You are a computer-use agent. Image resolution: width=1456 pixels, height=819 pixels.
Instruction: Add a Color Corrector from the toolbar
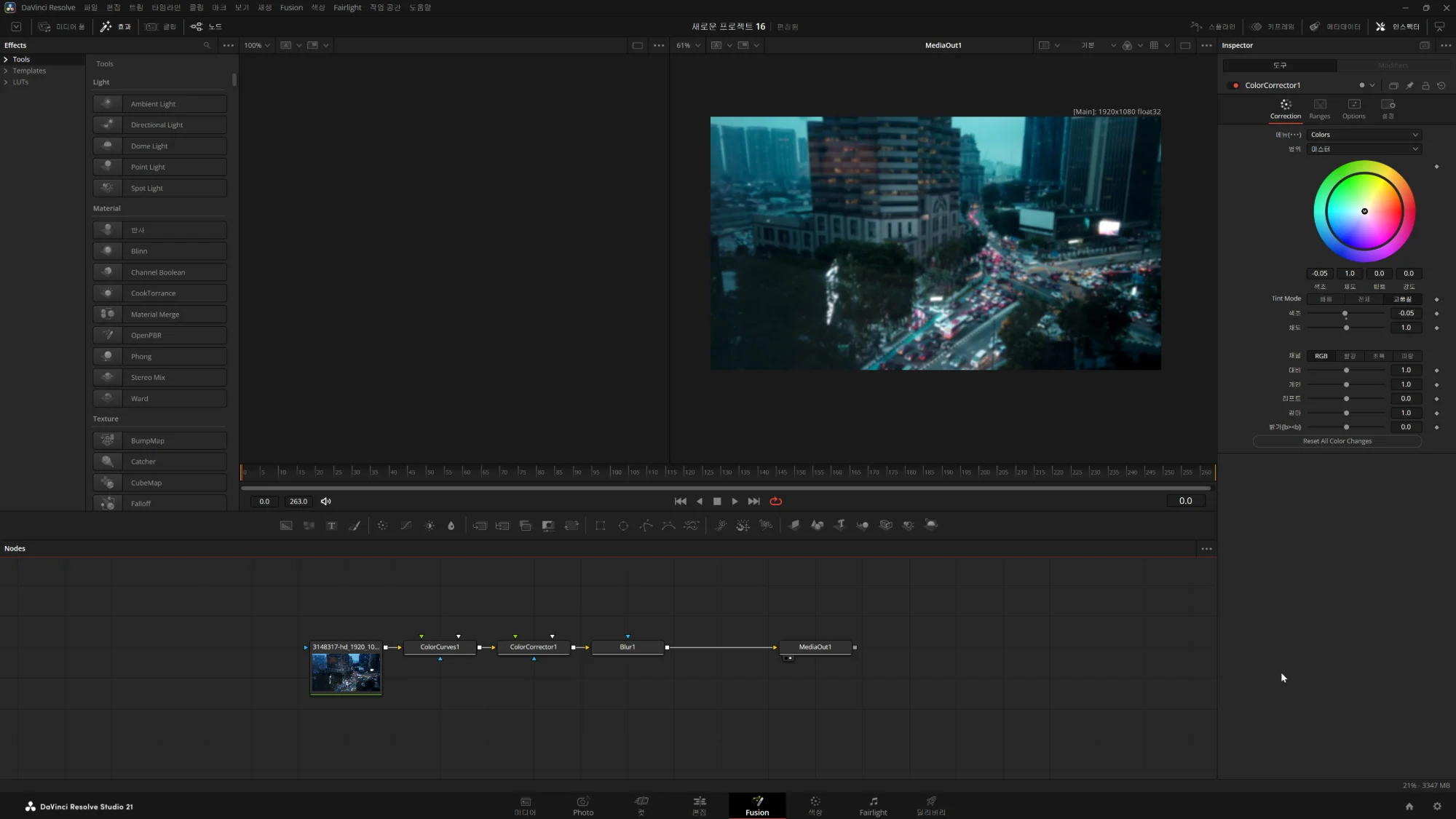coord(382,526)
